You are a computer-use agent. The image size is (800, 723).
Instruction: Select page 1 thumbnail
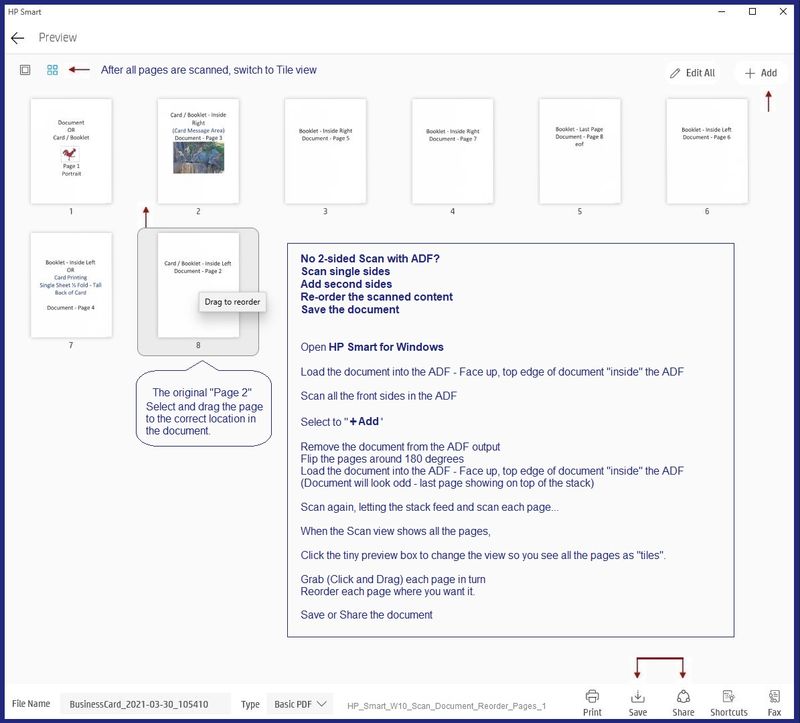tap(71, 152)
